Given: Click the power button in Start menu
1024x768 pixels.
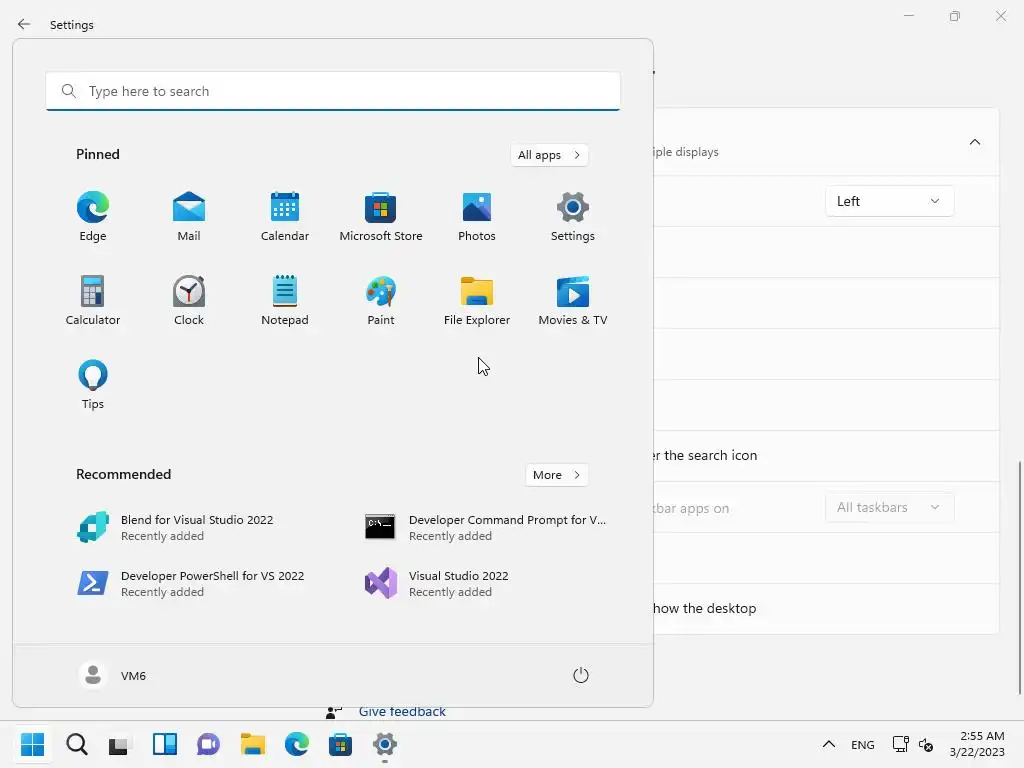Looking at the screenshot, I should (581, 675).
